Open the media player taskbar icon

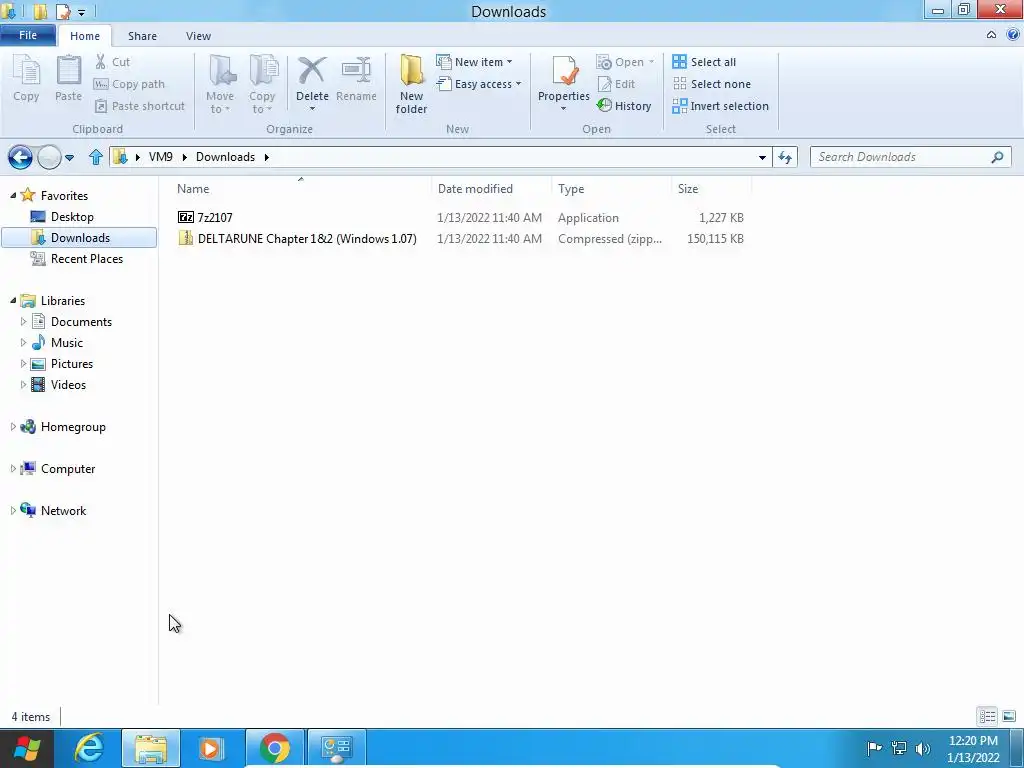pos(210,748)
